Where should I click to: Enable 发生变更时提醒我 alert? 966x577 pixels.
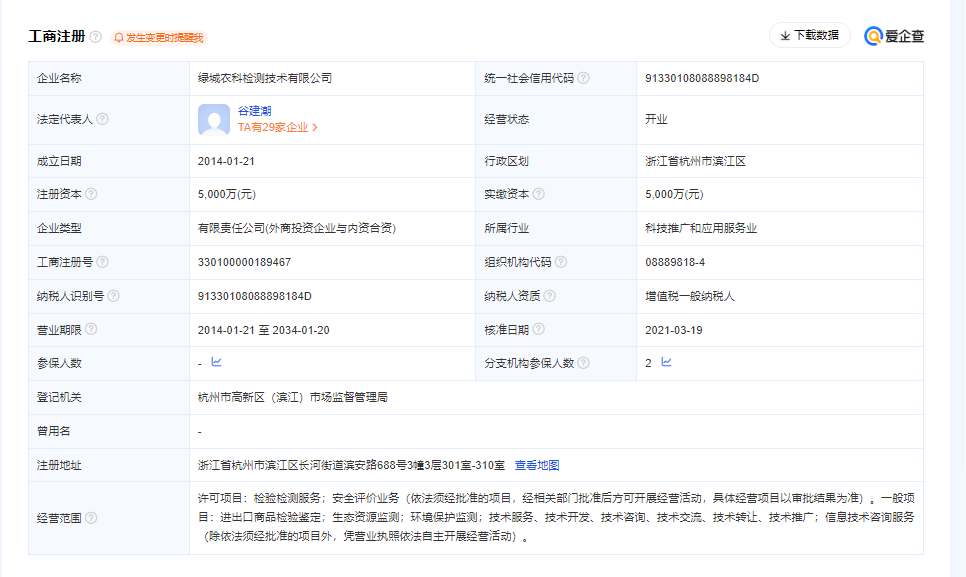click(x=159, y=38)
